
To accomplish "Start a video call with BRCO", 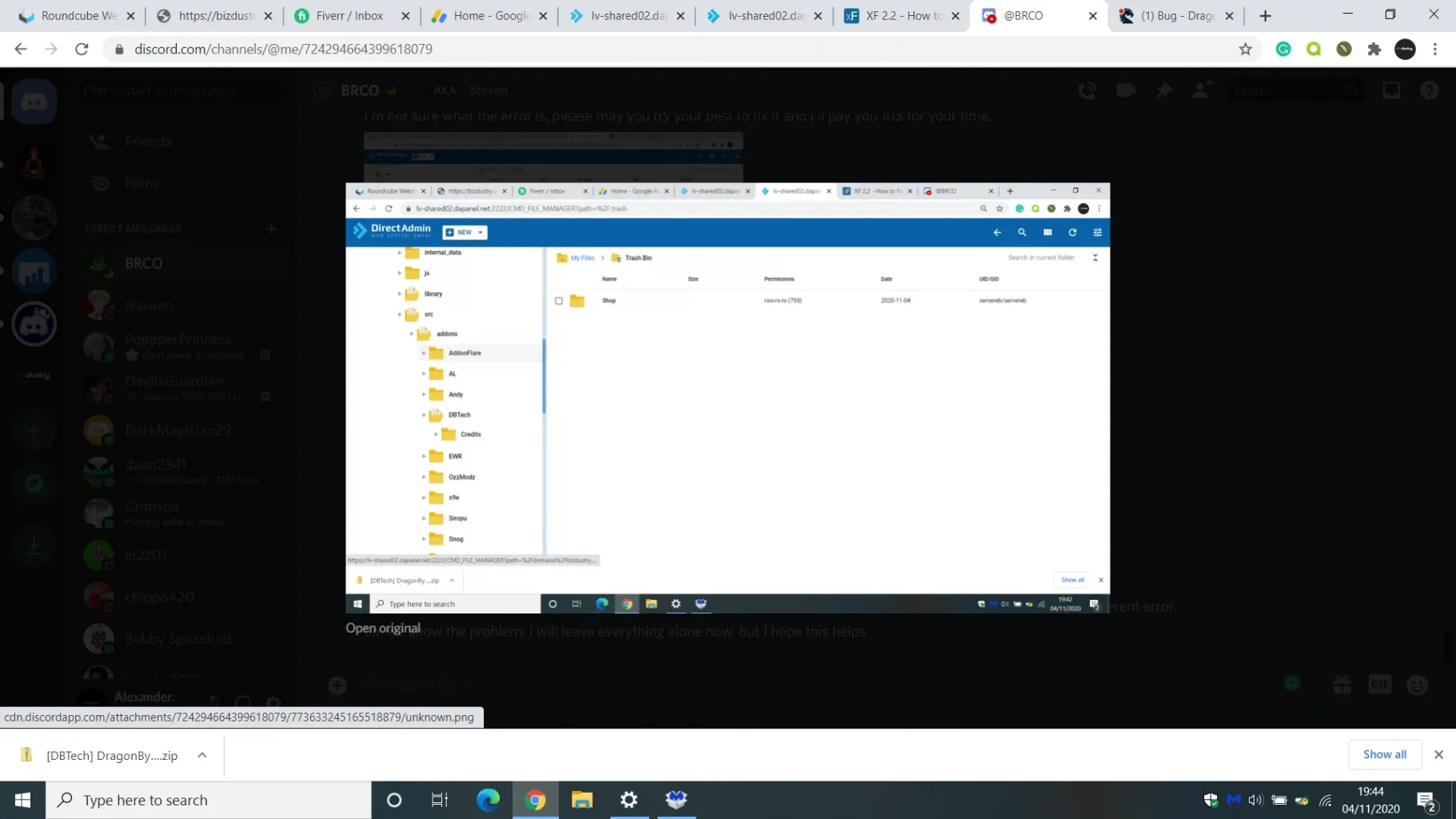I will [1126, 90].
